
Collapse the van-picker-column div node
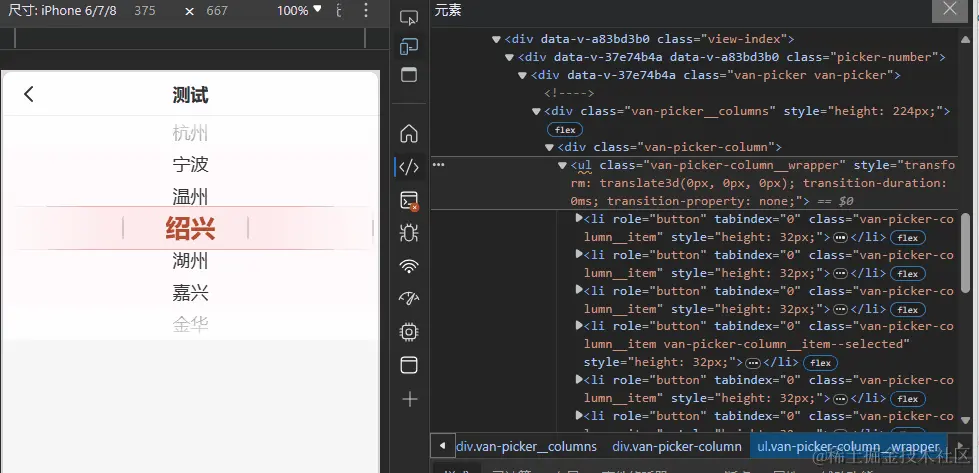click(x=549, y=148)
